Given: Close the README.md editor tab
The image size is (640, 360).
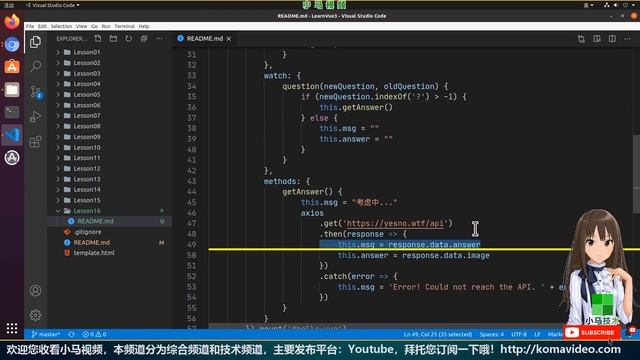Looking at the screenshot, I should [x=229, y=39].
